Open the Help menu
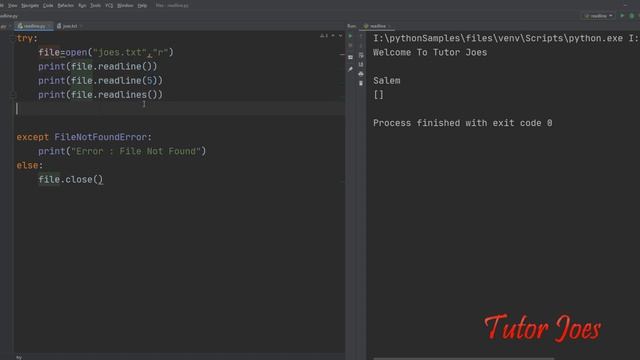 [x=142, y=5]
